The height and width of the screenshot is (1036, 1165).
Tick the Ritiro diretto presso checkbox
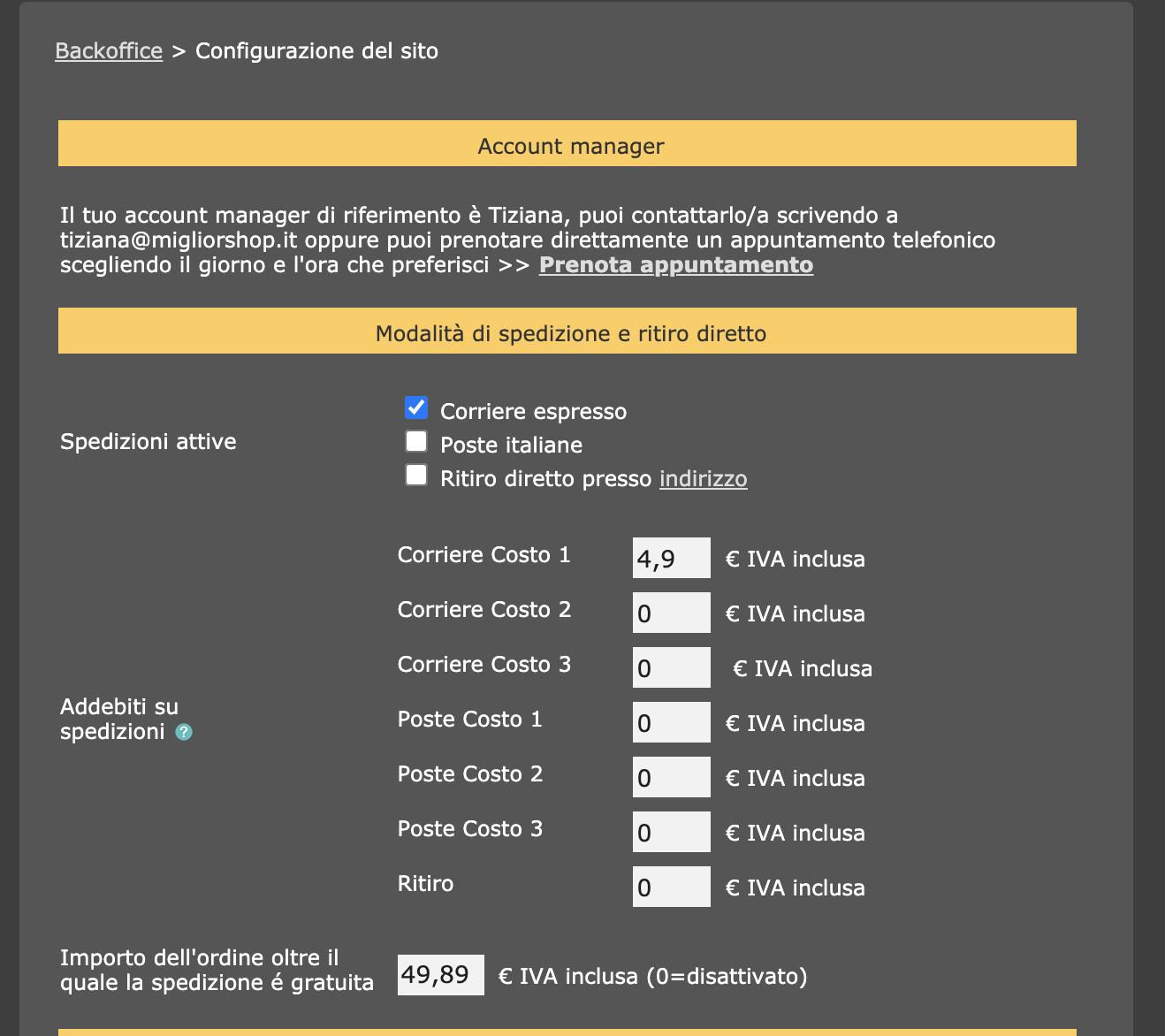pos(416,475)
